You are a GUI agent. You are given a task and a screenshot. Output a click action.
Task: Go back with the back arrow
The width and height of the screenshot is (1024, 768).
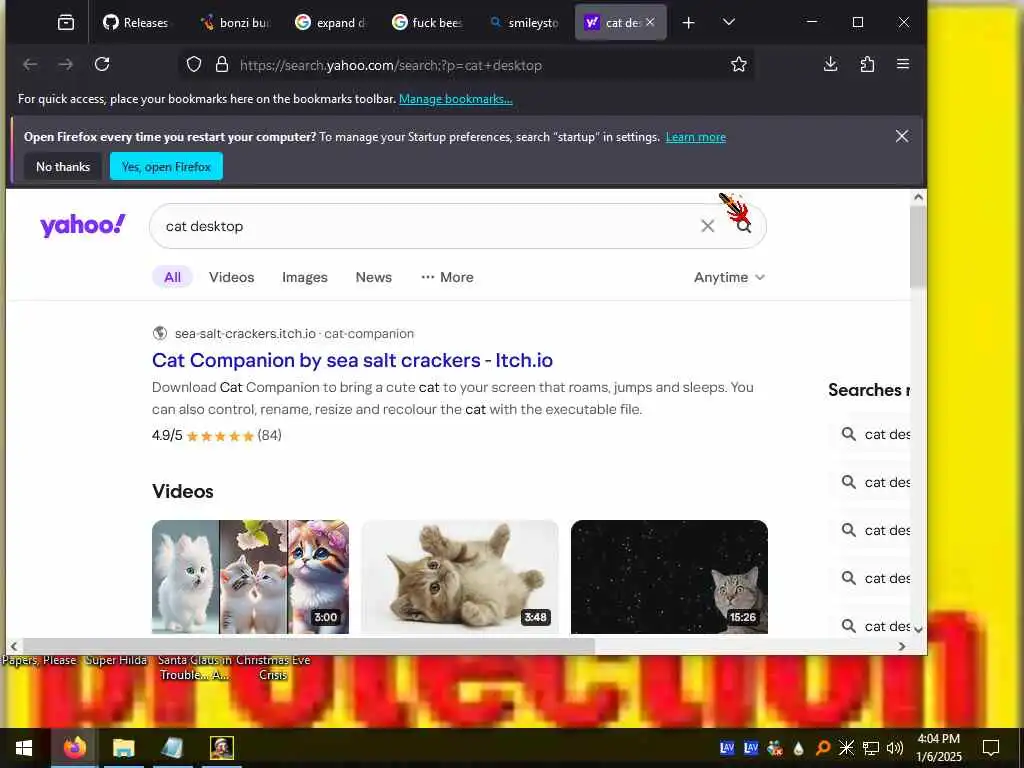click(30, 64)
